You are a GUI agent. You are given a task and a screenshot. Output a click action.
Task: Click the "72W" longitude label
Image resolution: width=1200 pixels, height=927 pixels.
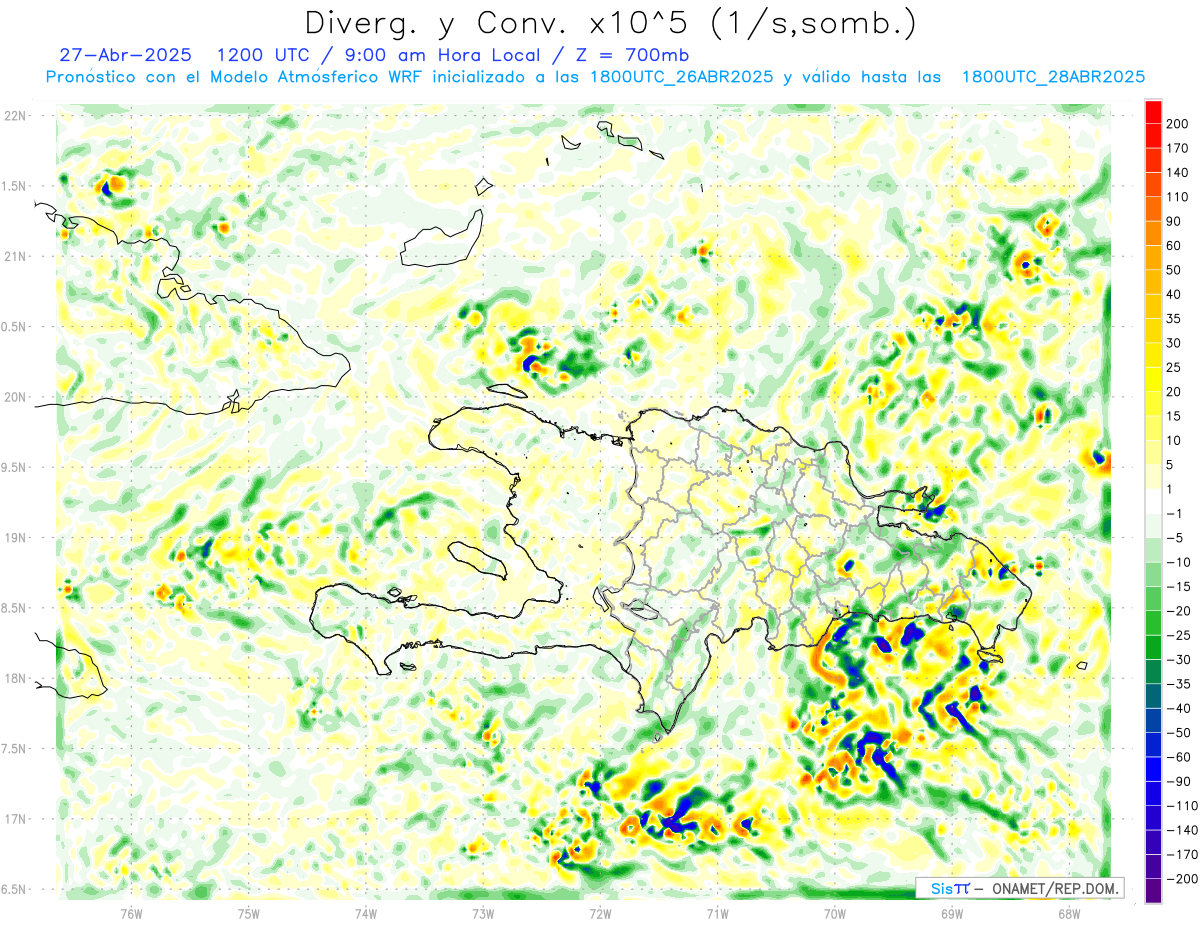coord(600,912)
